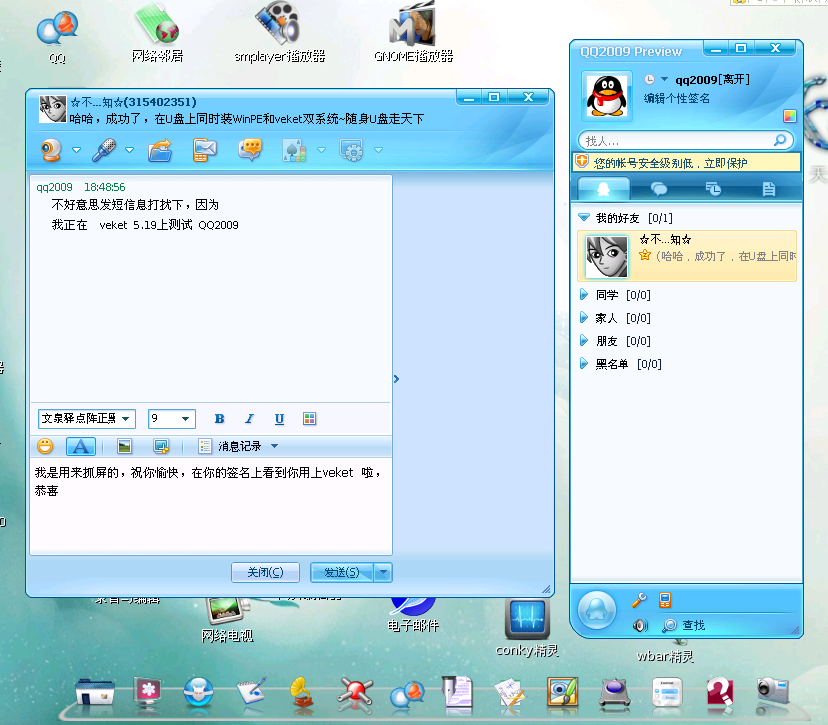
Task: Click the QQ penguin avatar in main panel
Action: click(x=607, y=96)
